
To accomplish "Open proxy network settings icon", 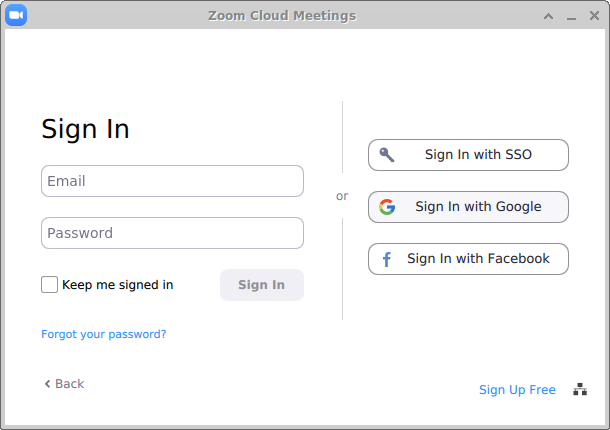I will tap(579, 390).
